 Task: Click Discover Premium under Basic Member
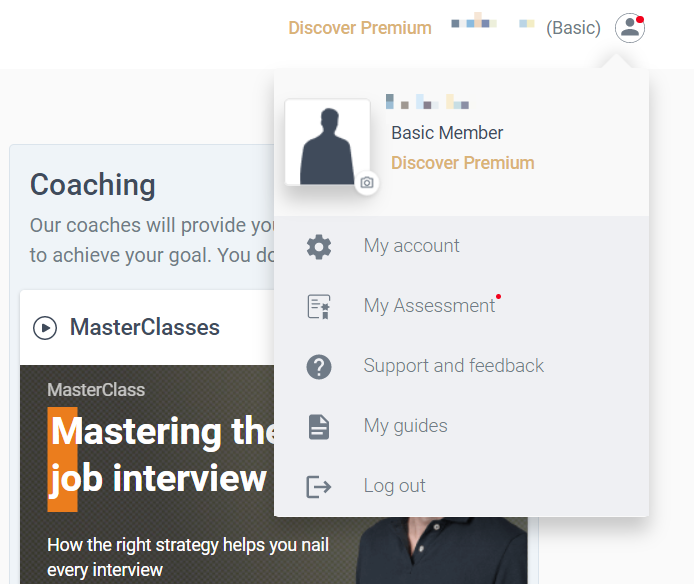click(463, 163)
